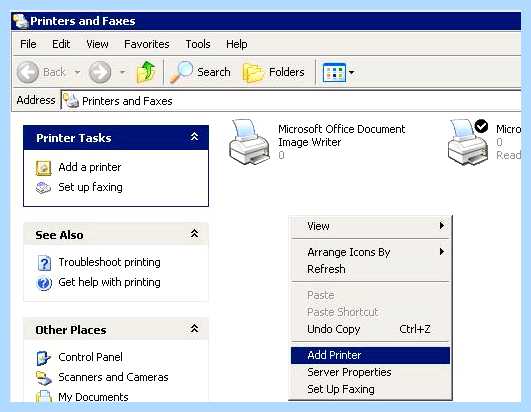This screenshot has height=412, width=531.
Task: Click the My Documents folder icon
Action: (x=44, y=396)
